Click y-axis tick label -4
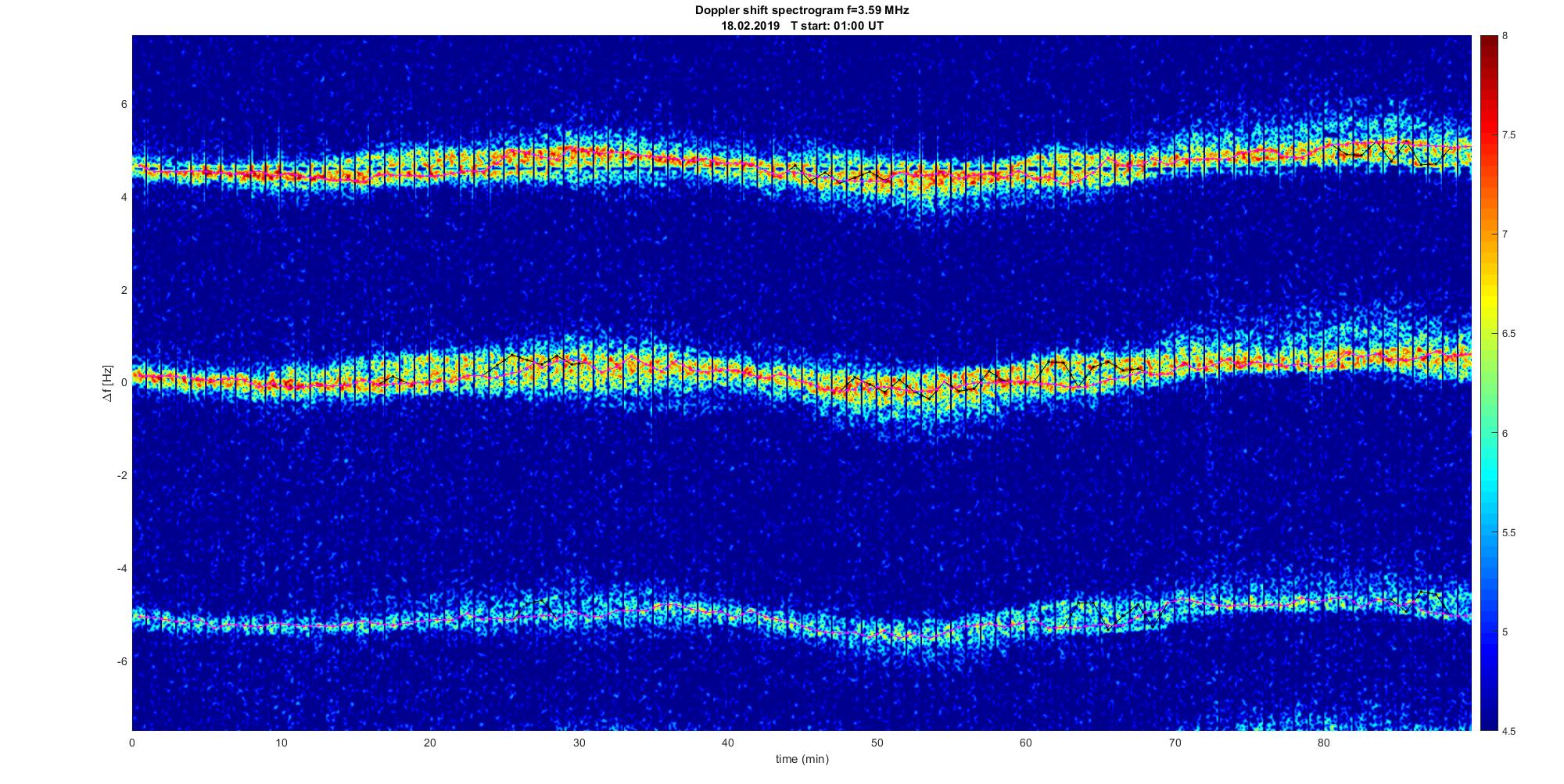The image size is (1564, 784). point(122,568)
